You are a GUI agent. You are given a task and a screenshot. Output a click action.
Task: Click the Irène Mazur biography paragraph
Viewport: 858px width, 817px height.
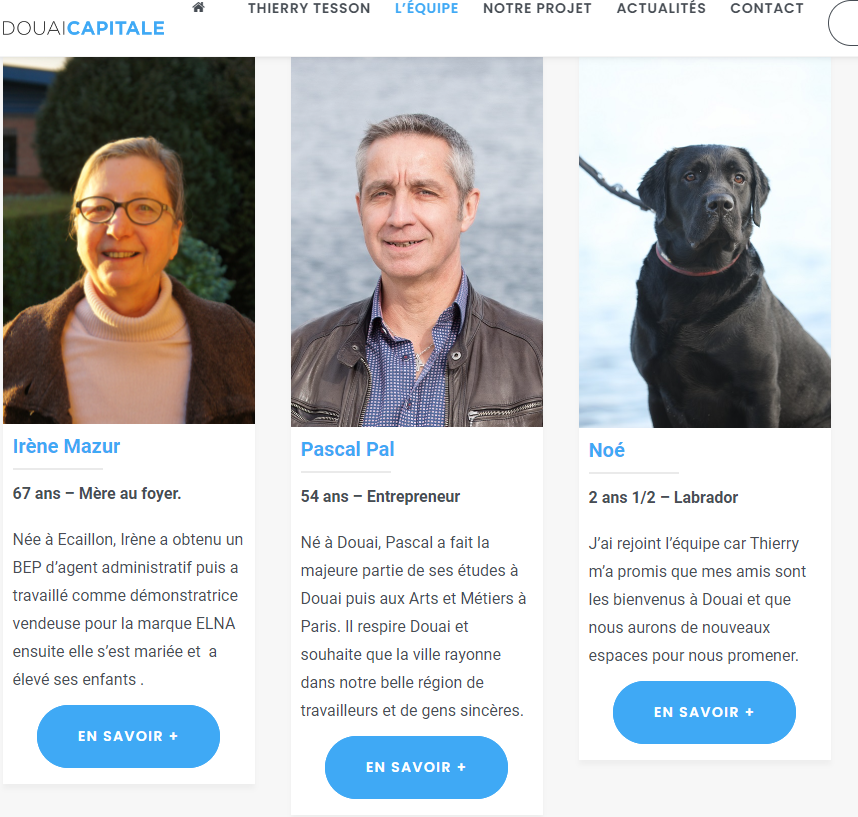tap(128, 610)
